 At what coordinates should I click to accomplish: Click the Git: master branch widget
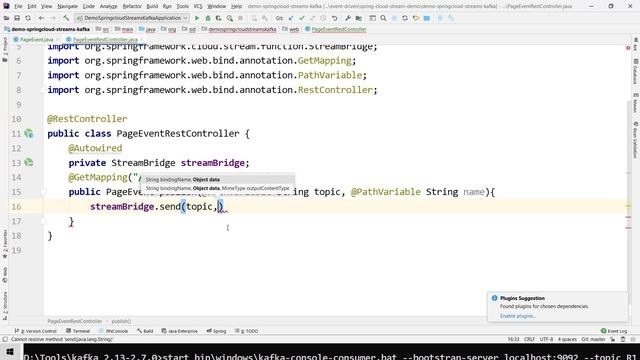[x=593, y=339]
